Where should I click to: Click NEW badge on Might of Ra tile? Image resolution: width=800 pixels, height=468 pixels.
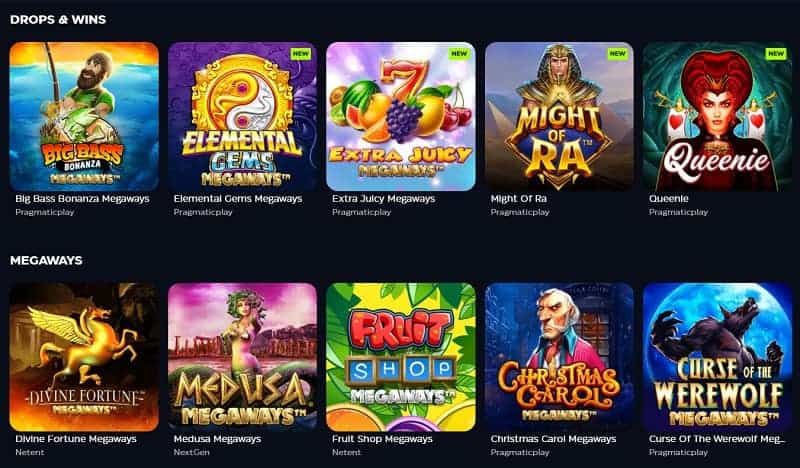pyautogui.click(x=617, y=54)
